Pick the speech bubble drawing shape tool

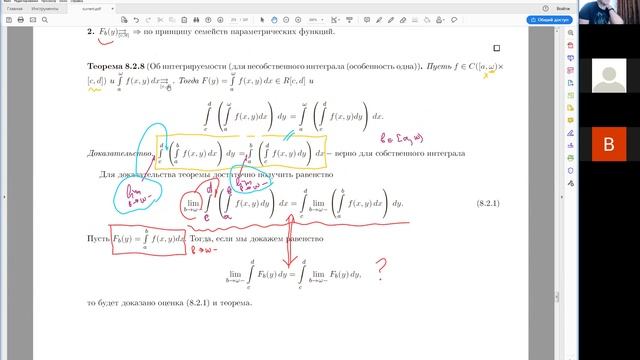454,20
